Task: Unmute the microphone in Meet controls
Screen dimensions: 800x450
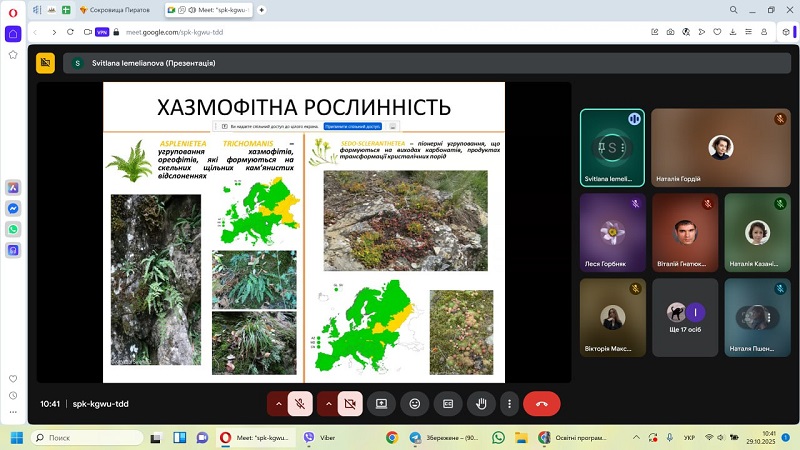Action: [x=298, y=404]
